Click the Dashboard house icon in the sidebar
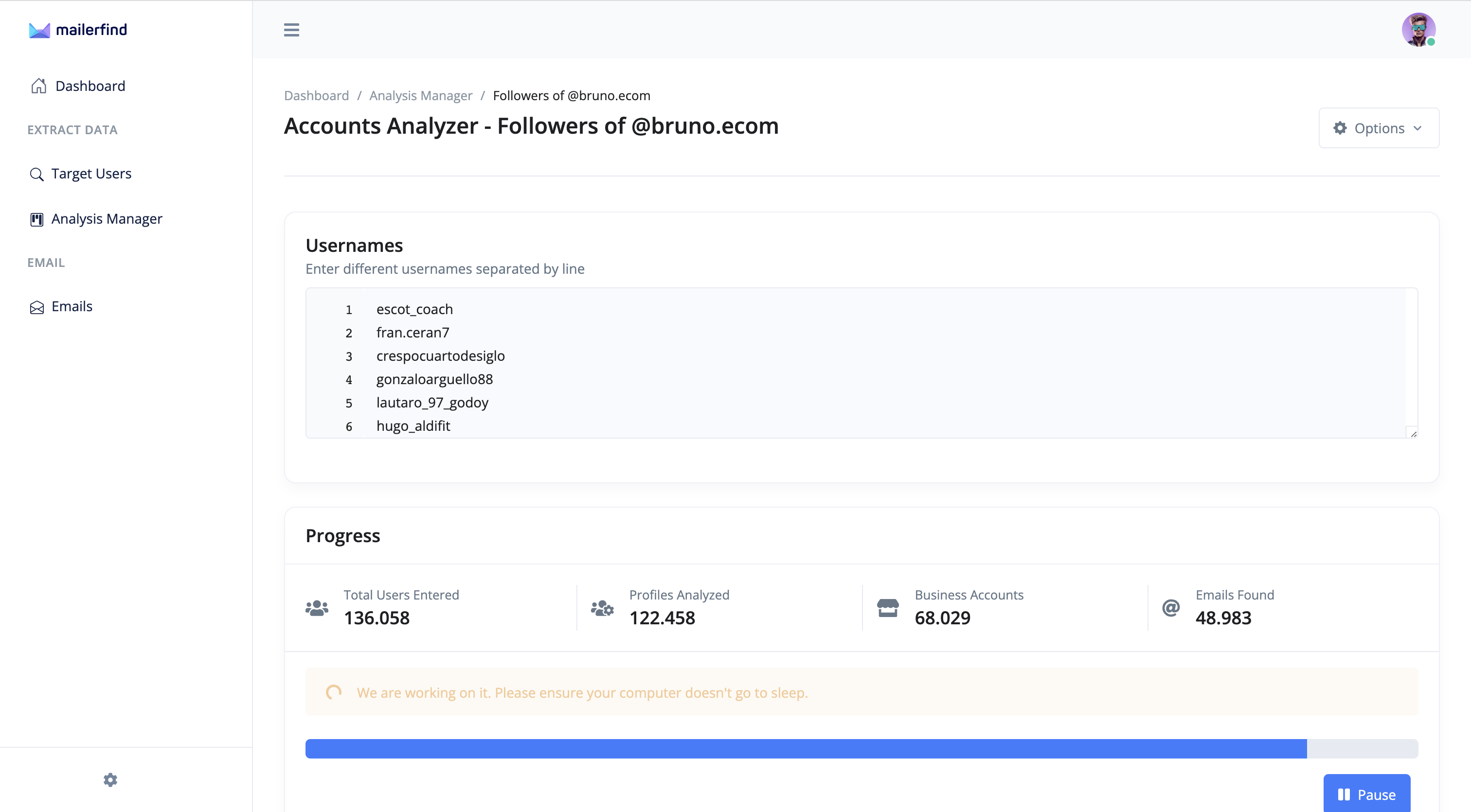 38,86
